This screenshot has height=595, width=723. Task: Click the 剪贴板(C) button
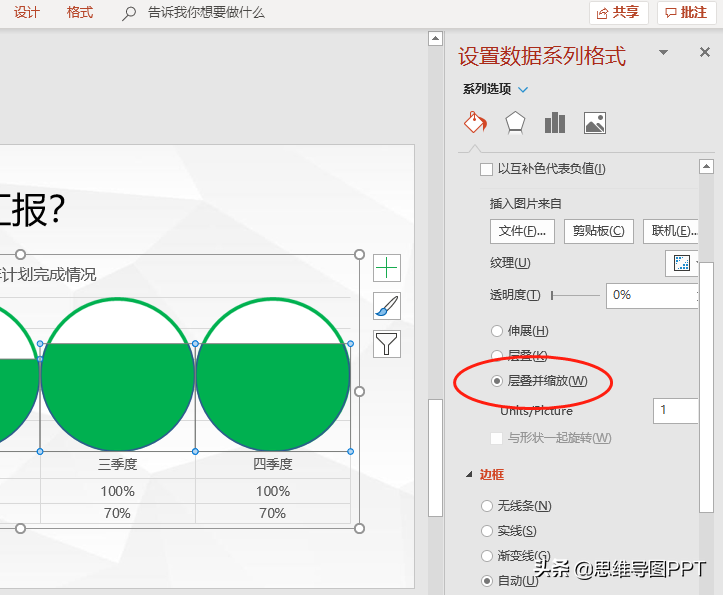pos(599,231)
